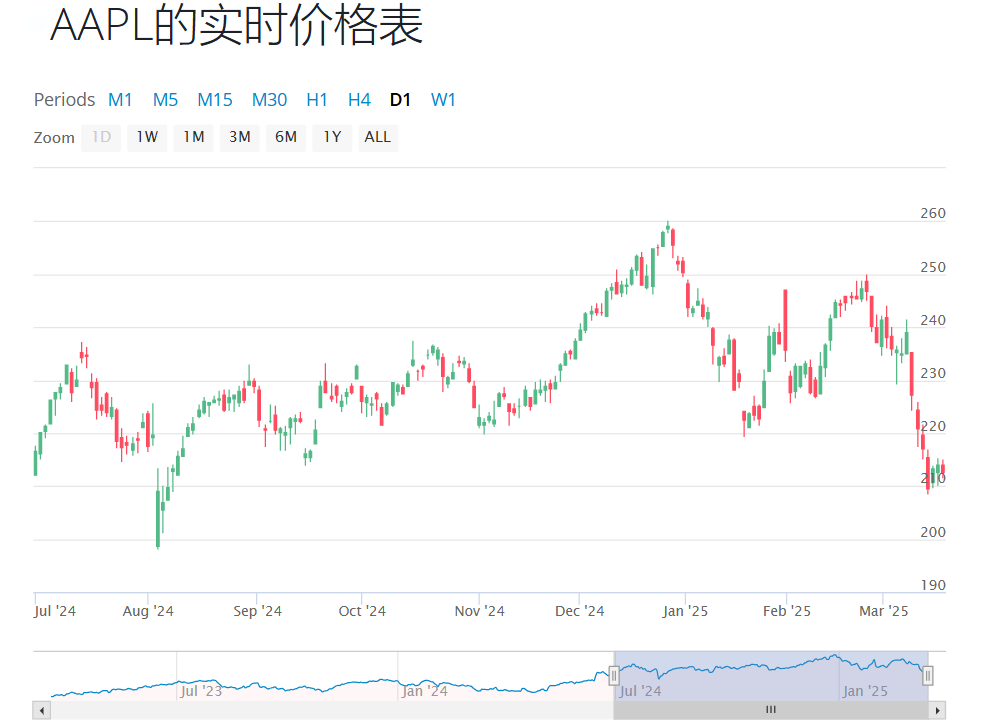The image size is (989, 727).
Task: Select the H1 period
Action: (x=317, y=100)
